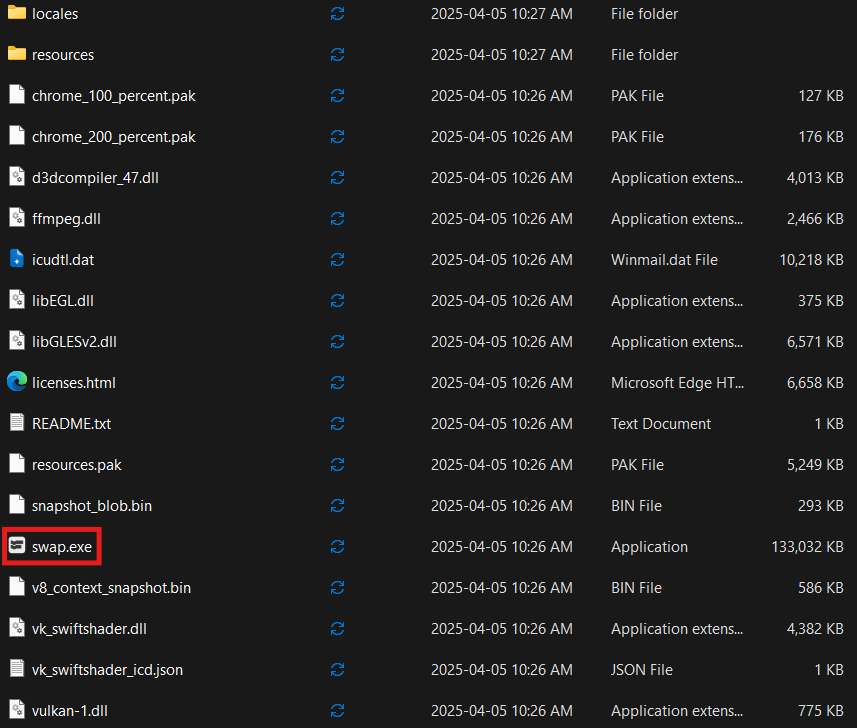Click the 10,218 KB size value

(811, 260)
